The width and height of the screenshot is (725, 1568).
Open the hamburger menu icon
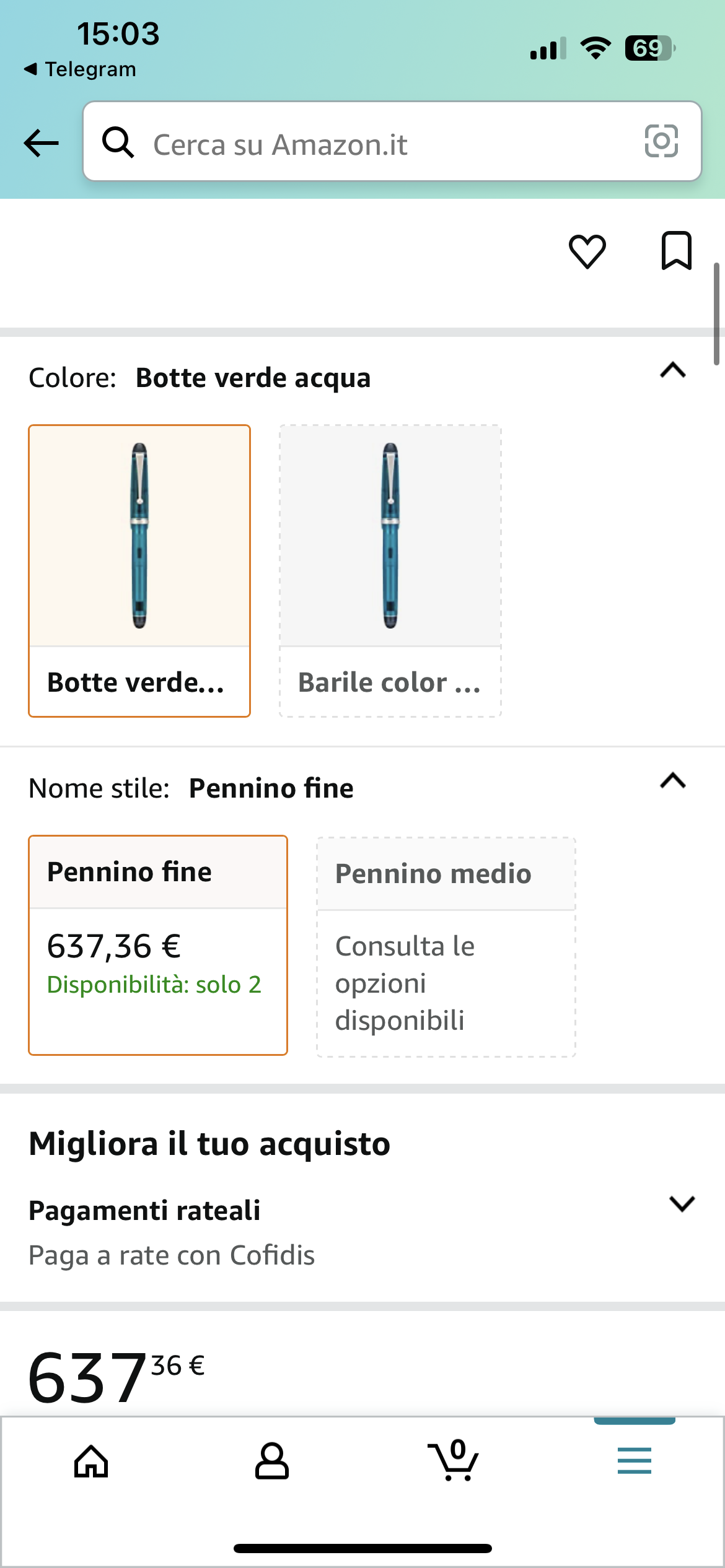634,1461
